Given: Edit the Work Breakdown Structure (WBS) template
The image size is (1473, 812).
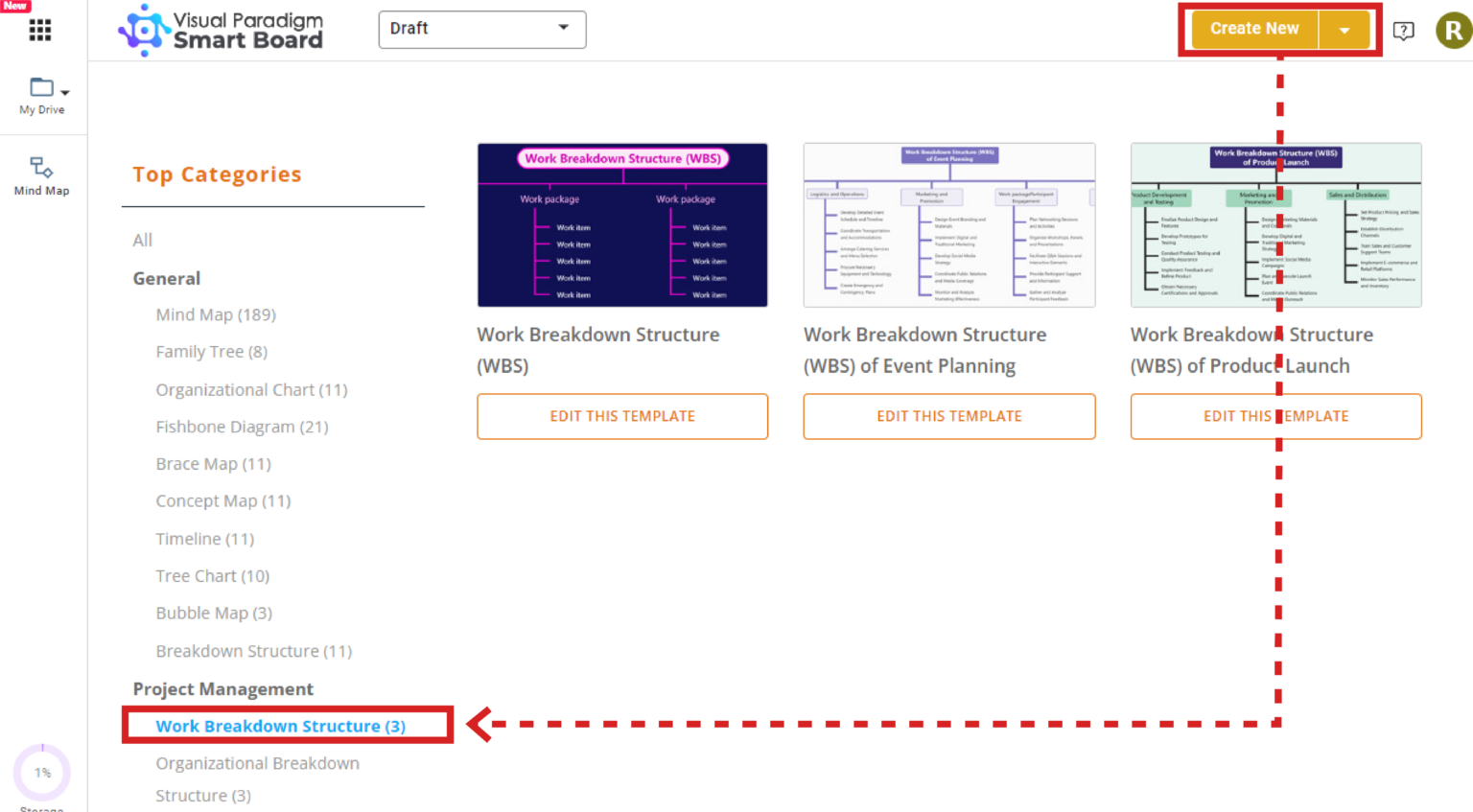Looking at the screenshot, I should click(622, 416).
